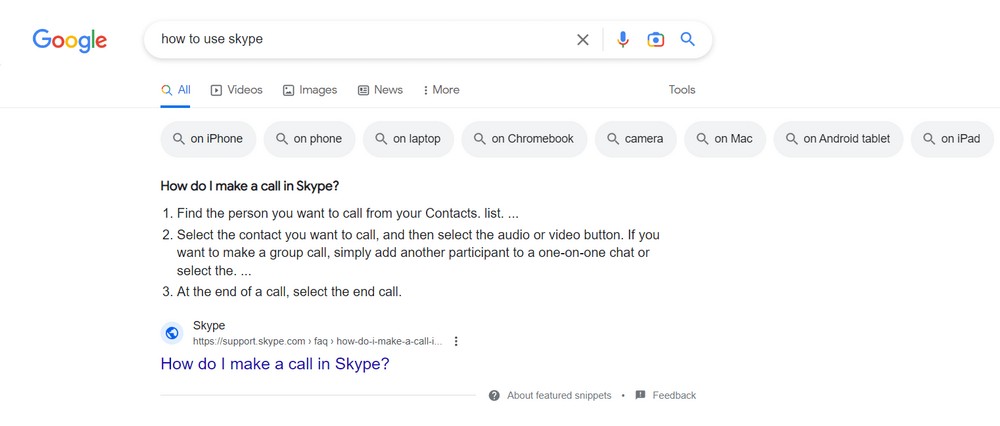Switch to the Videos tab
Screen dimensions: 1000x426
pos(236,90)
